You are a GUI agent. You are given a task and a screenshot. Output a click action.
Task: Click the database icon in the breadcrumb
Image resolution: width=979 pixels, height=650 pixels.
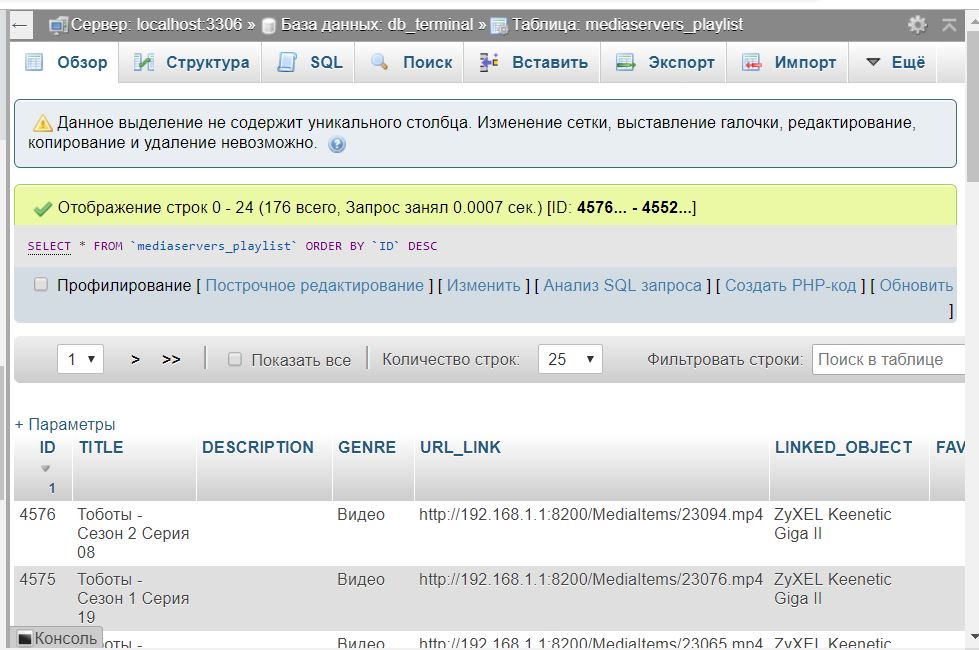click(x=268, y=25)
